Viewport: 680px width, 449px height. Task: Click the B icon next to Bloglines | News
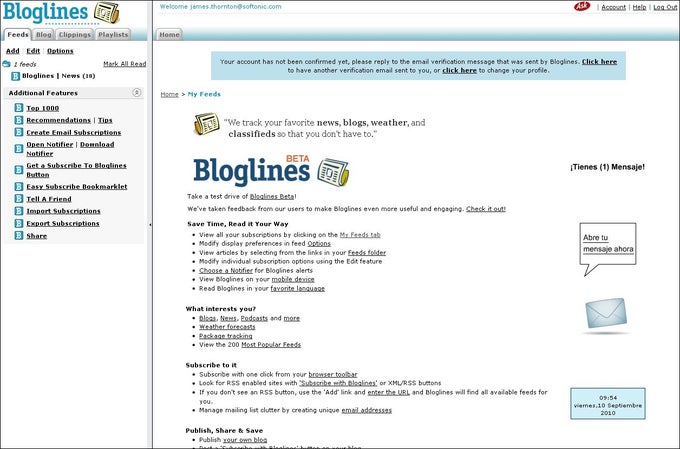pyautogui.click(x=16, y=76)
